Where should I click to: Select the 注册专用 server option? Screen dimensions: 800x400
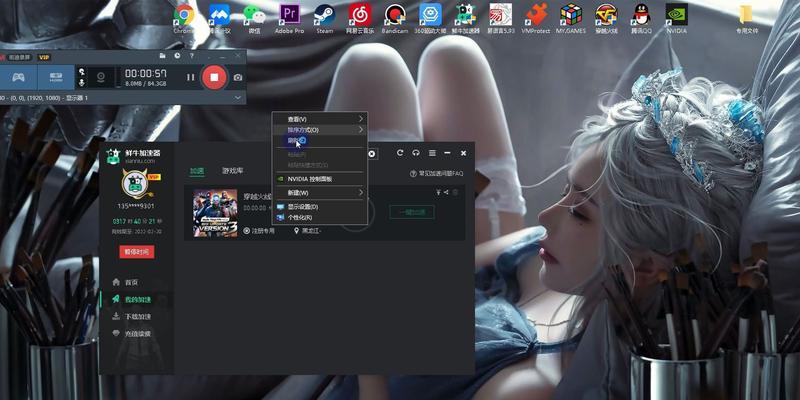[x=259, y=231]
